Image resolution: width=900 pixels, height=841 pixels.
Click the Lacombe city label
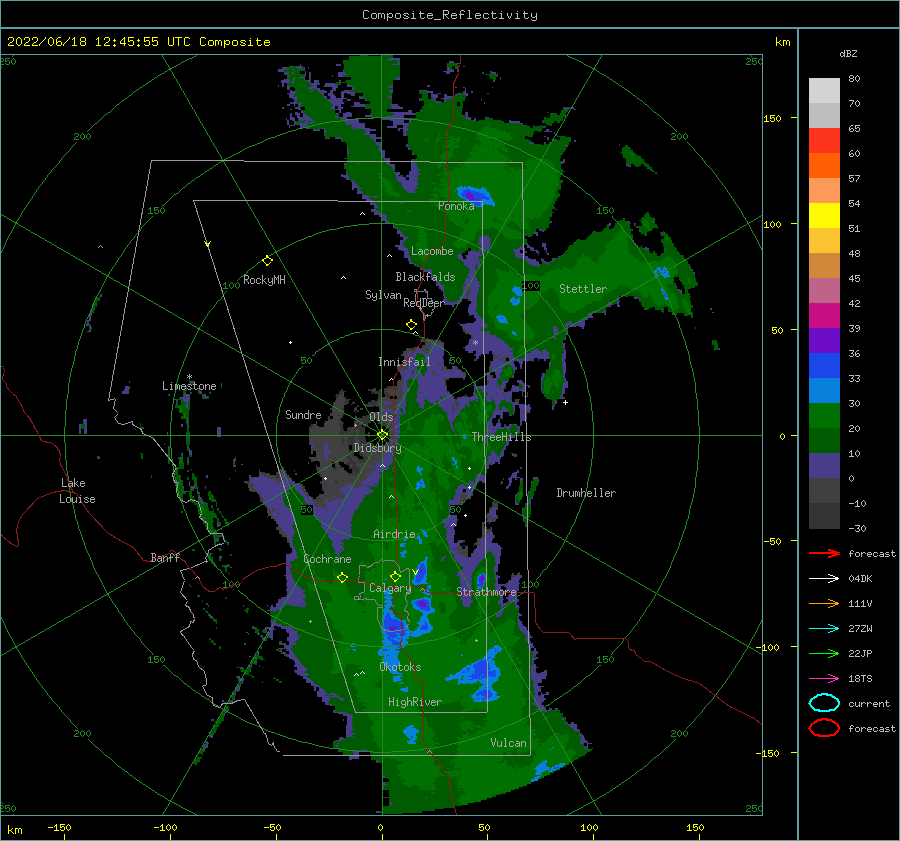(432, 251)
